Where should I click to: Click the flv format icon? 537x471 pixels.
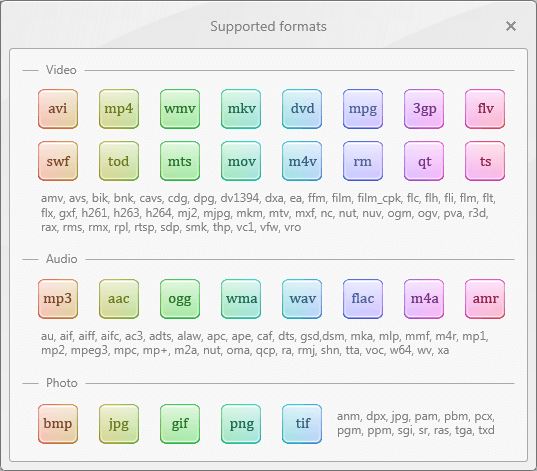[485, 109]
